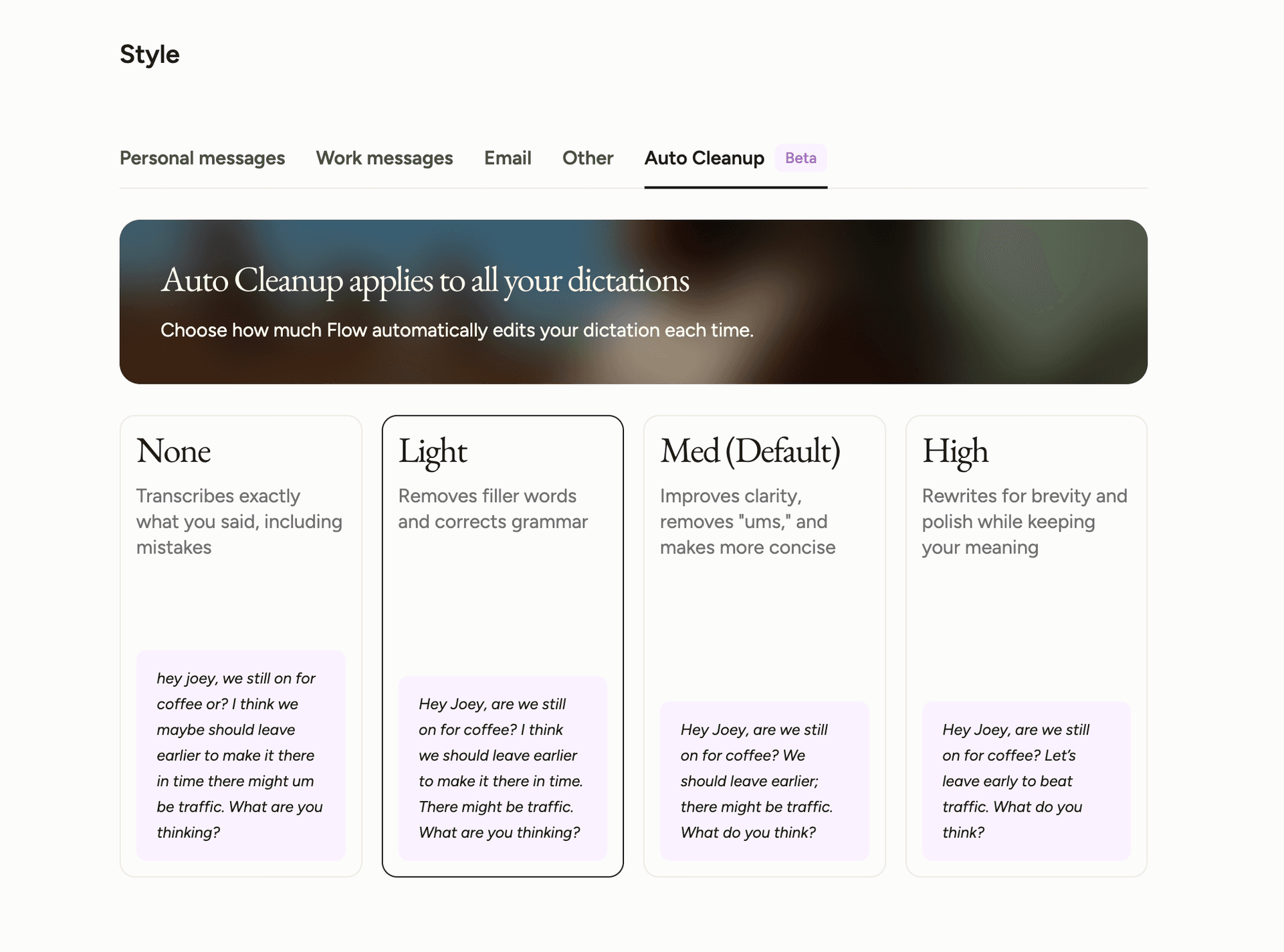Click the Light example ending 'What are you thinking?'
Image resolution: width=1284 pixels, height=952 pixels.
click(503, 767)
